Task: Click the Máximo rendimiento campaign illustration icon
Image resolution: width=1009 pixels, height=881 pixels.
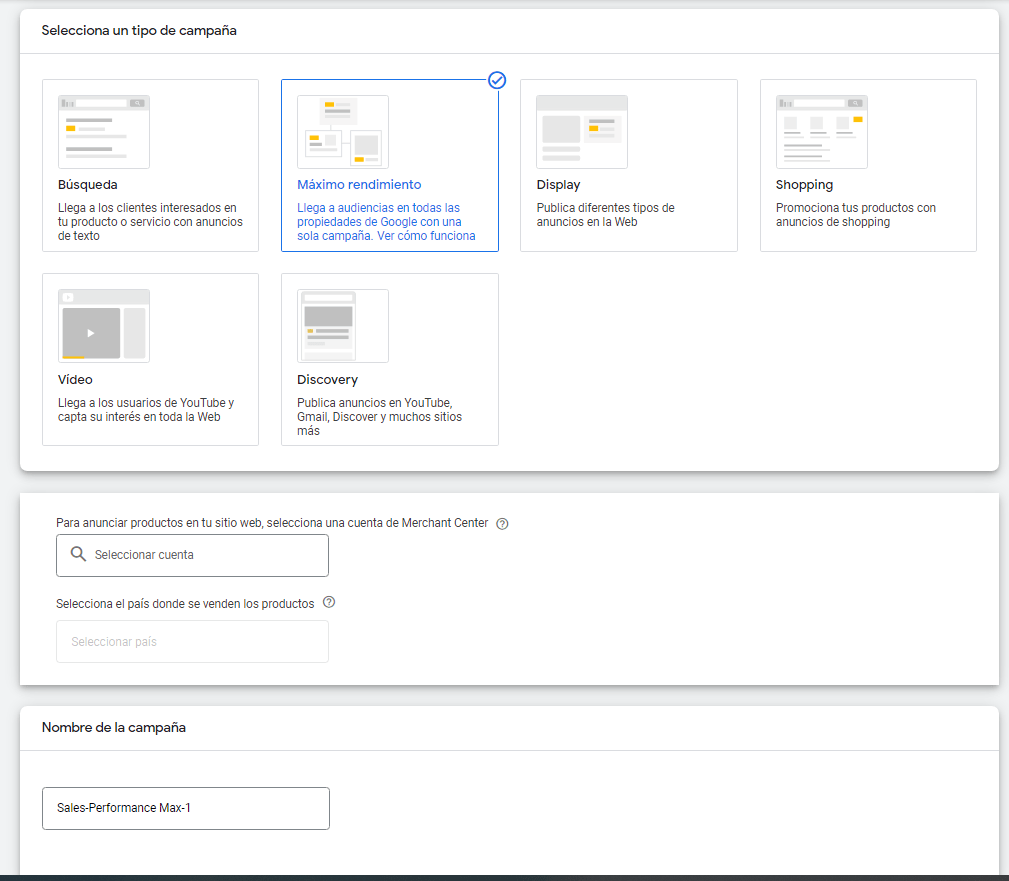Action: pos(343,132)
